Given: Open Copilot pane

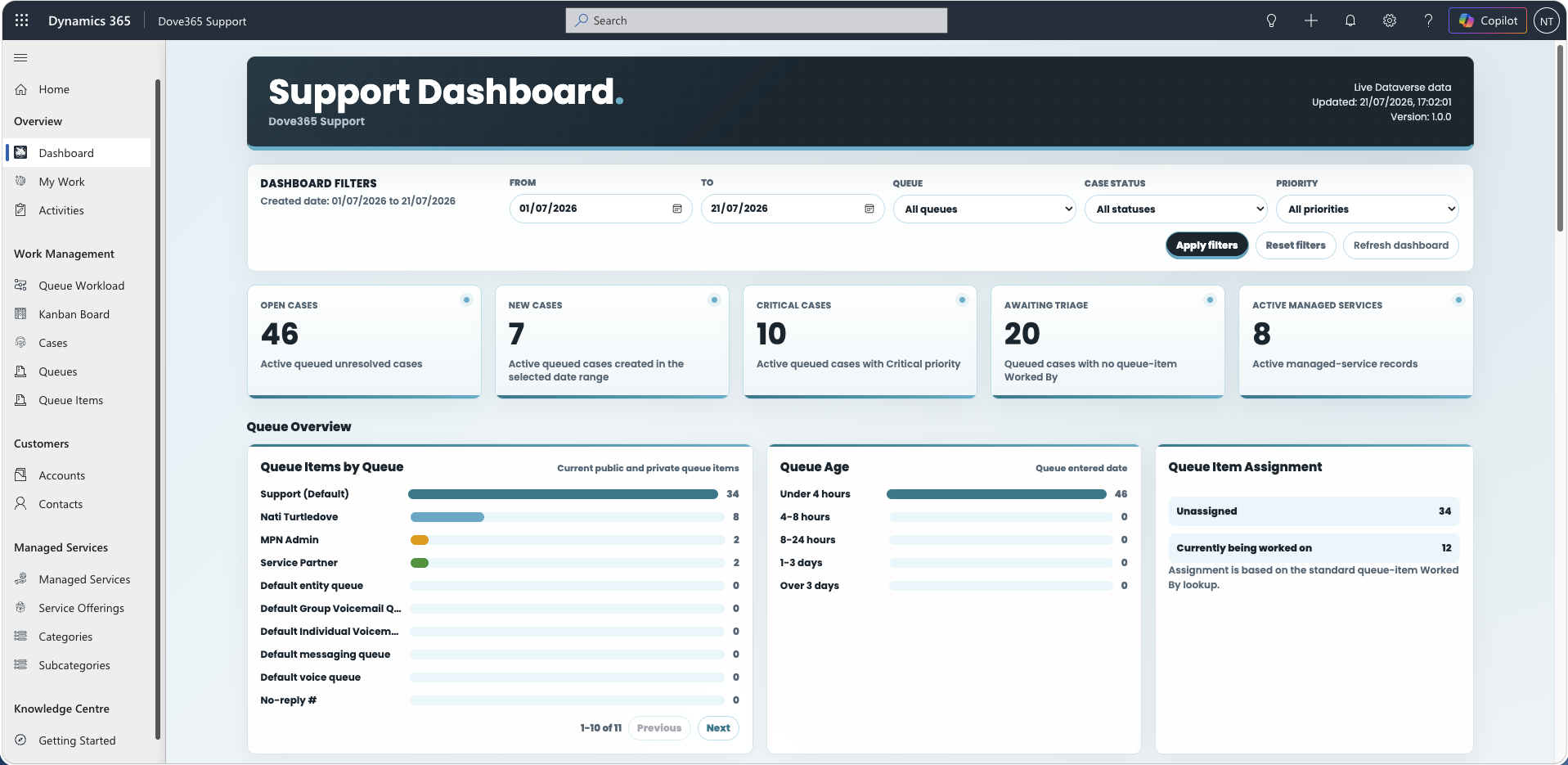Looking at the screenshot, I should (1488, 20).
